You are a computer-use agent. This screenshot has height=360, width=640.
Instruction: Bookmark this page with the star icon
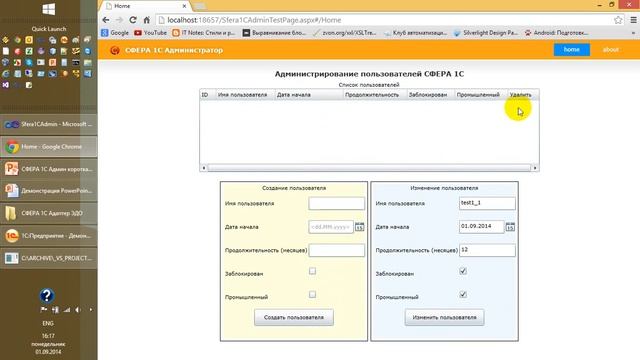pyautogui.click(x=618, y=20)
